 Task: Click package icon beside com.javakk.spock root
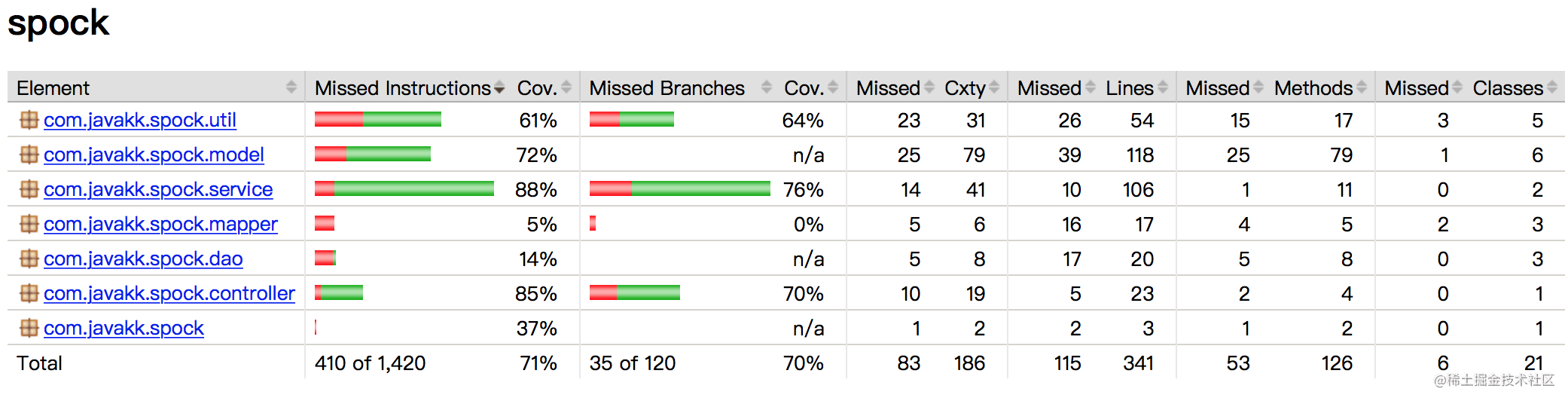(29, 328)
